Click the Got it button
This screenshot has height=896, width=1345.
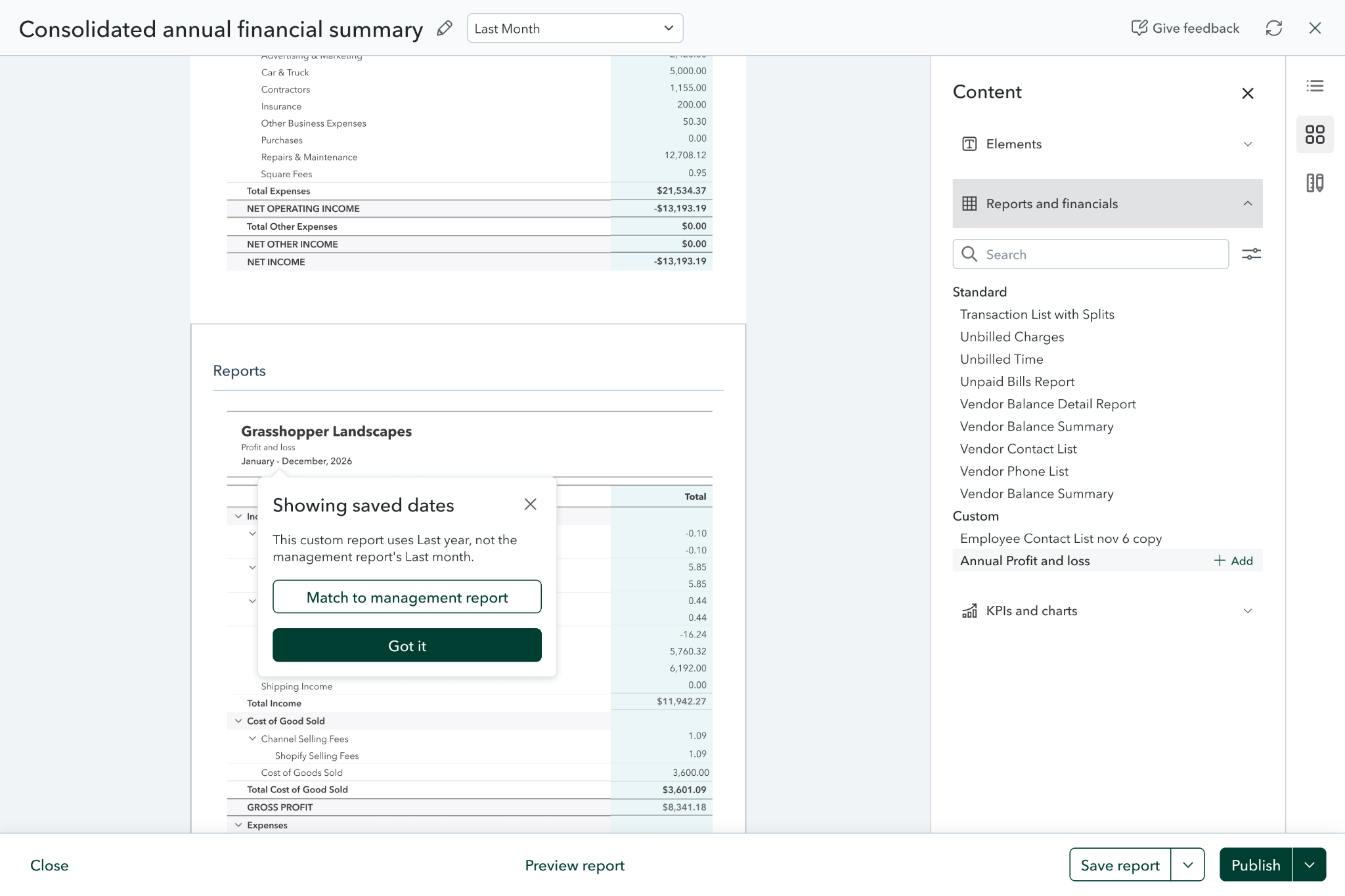click(x=407, y=645)
